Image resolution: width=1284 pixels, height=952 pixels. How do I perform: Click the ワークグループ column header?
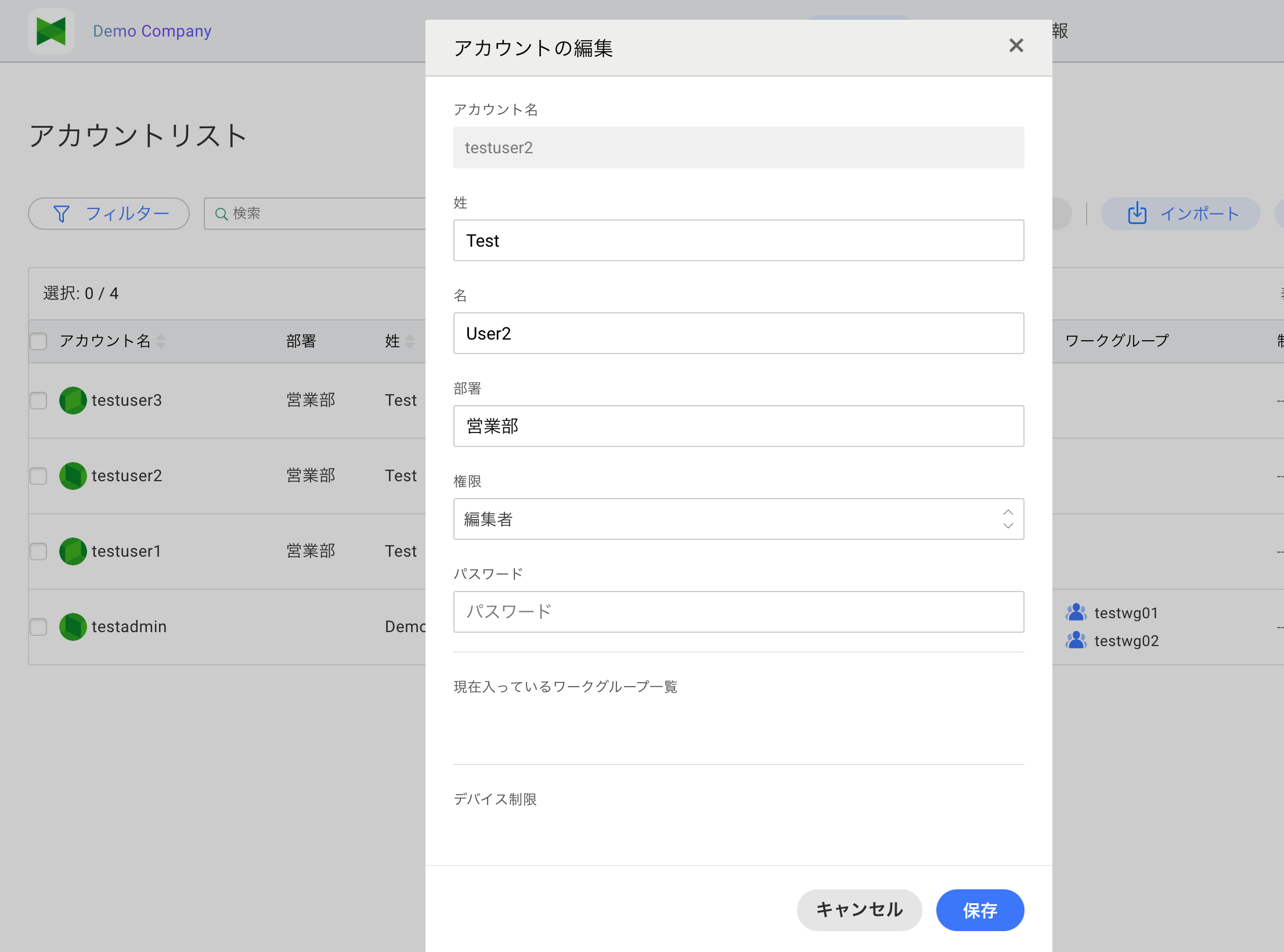click(x=1117, y=341)
